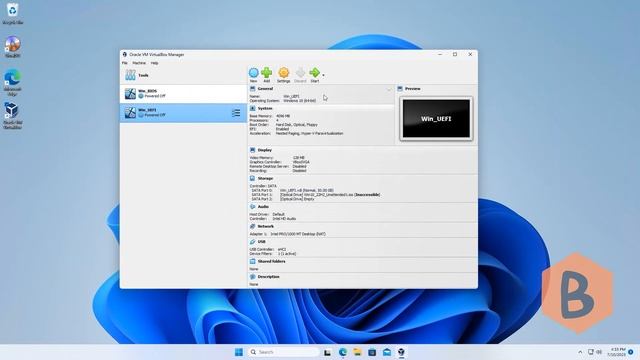Click VirtualBox icon on the taskbar
Image resolution: width=640 pixels, height=360 pixels.
click(402, 352)
